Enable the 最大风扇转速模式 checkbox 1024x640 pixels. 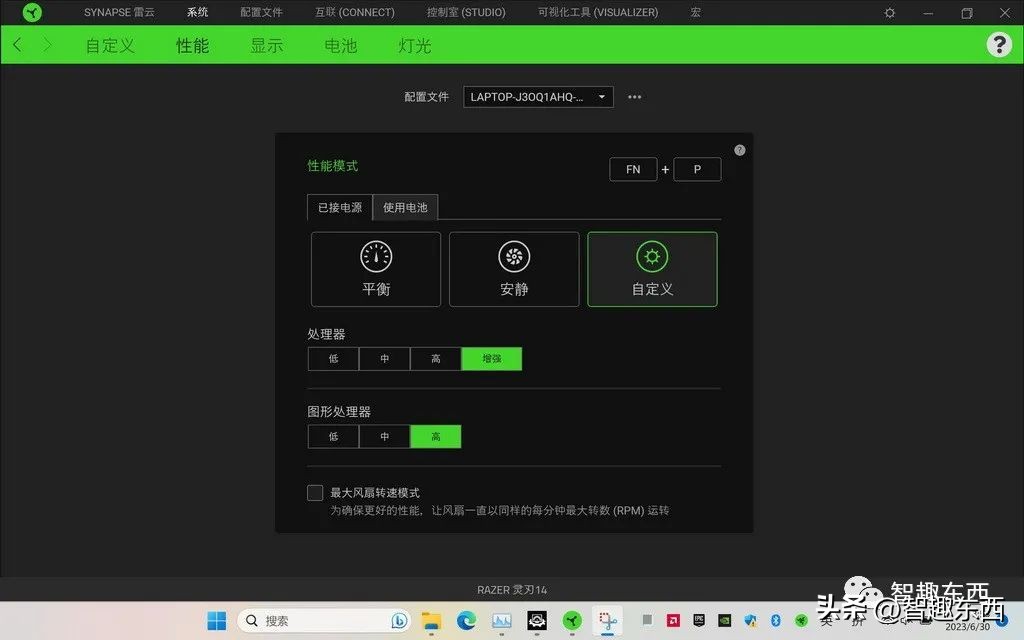[315, 492]
